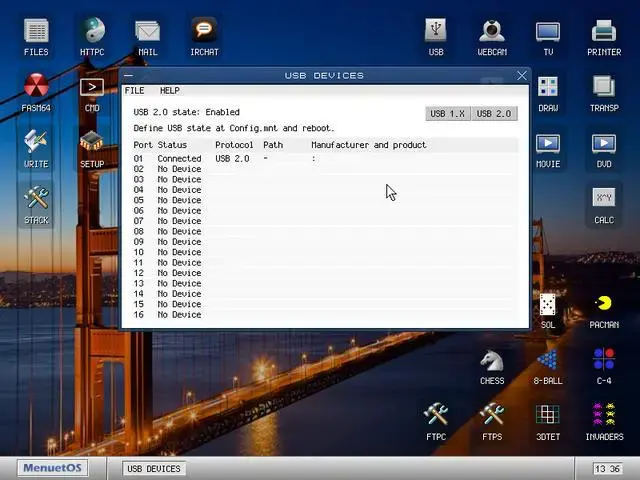Image resolution: width=640 pixels, height=480 pixels.
Task: Open the FILE menu in USB Devices
Action: (134, 91)
